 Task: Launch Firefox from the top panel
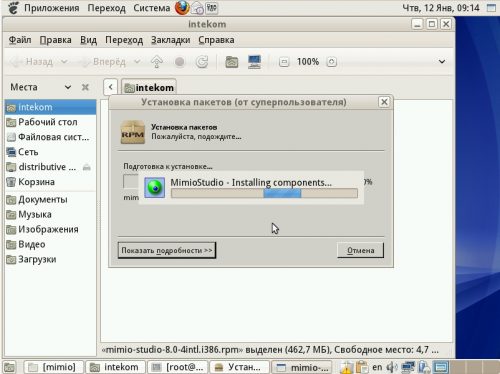(182, 8)
